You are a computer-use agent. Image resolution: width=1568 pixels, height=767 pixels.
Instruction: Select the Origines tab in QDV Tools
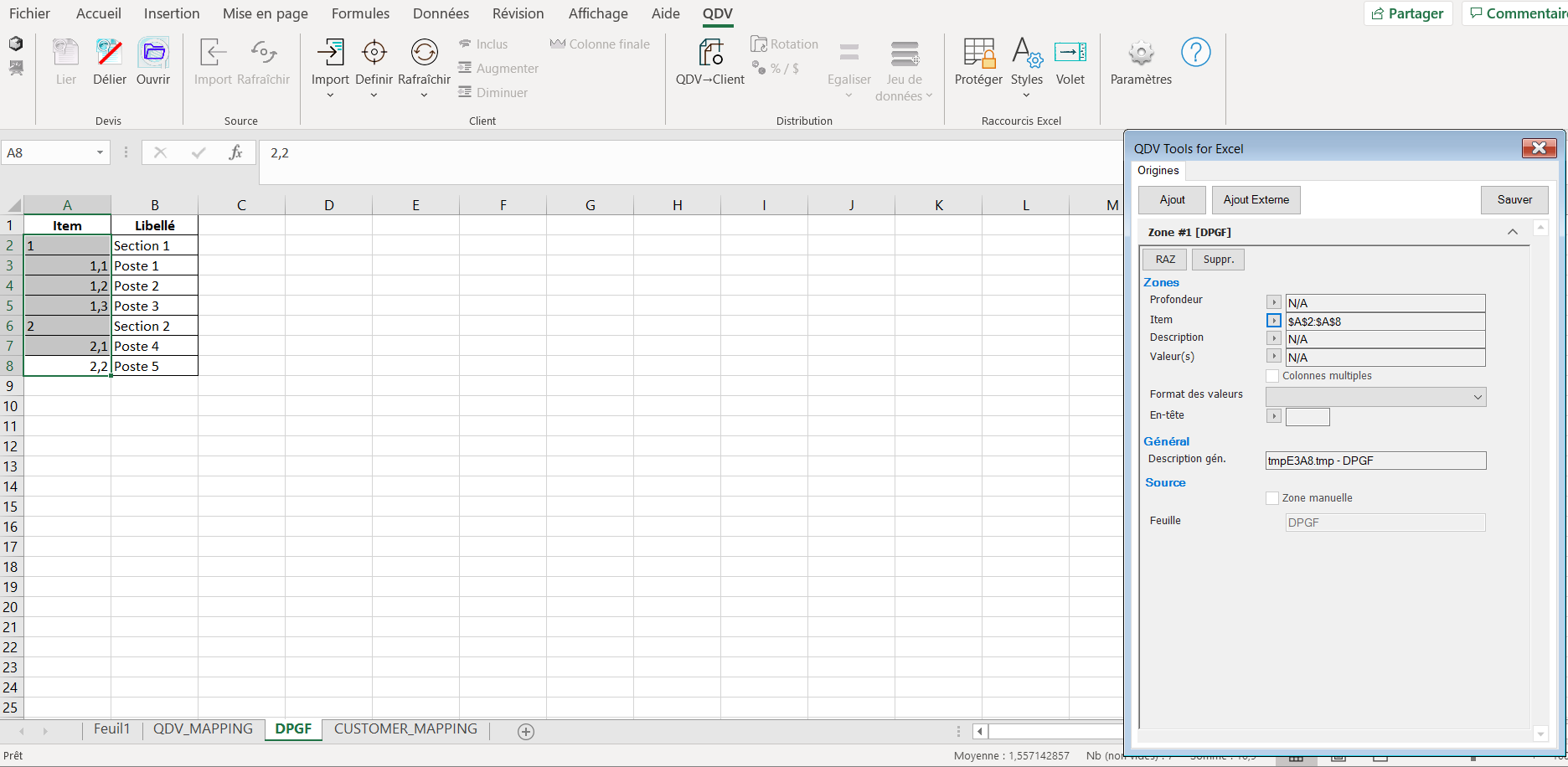[1158, 171]
